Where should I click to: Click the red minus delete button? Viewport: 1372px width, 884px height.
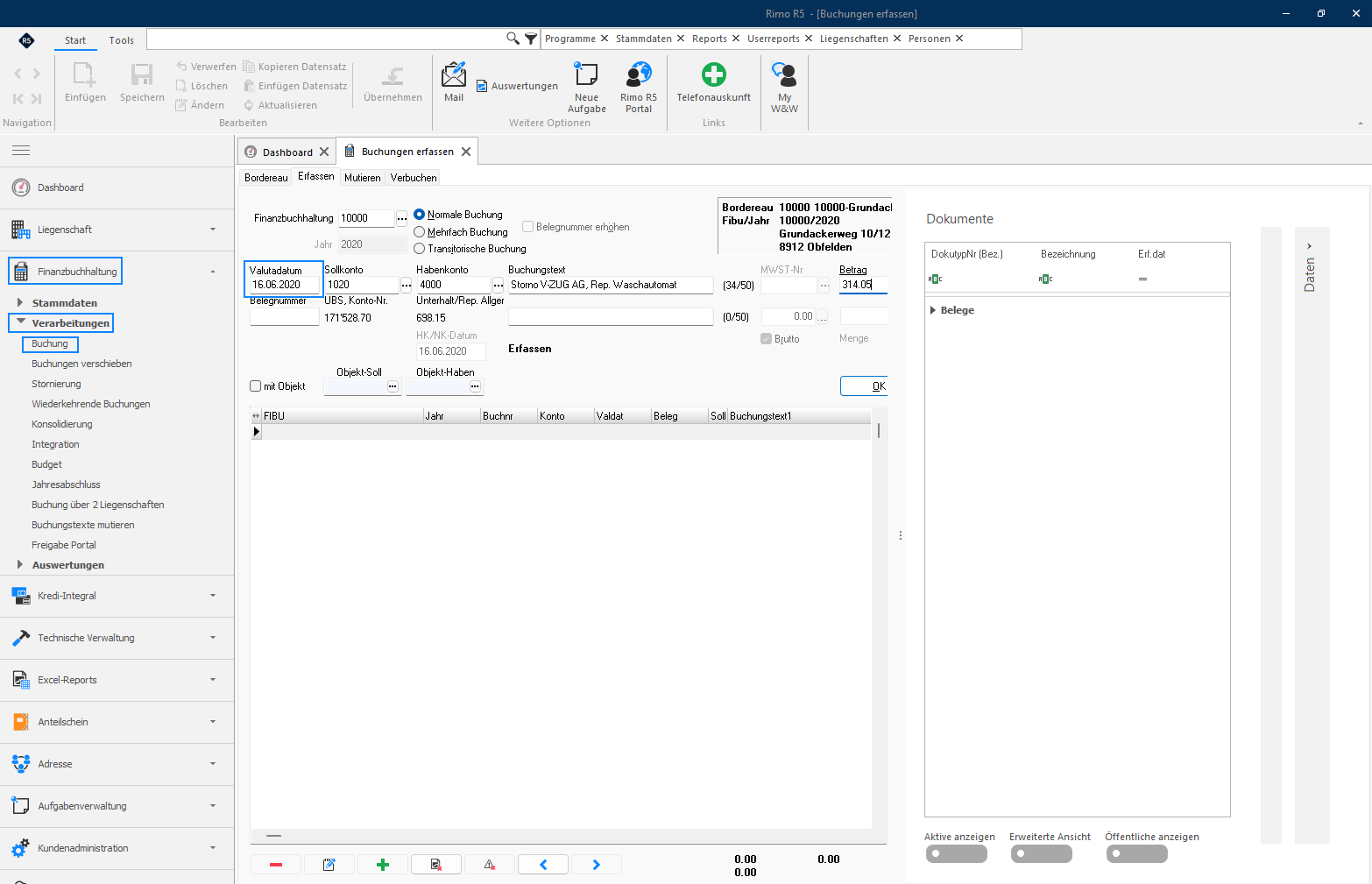pyautogui.click(x=276, y=865)
